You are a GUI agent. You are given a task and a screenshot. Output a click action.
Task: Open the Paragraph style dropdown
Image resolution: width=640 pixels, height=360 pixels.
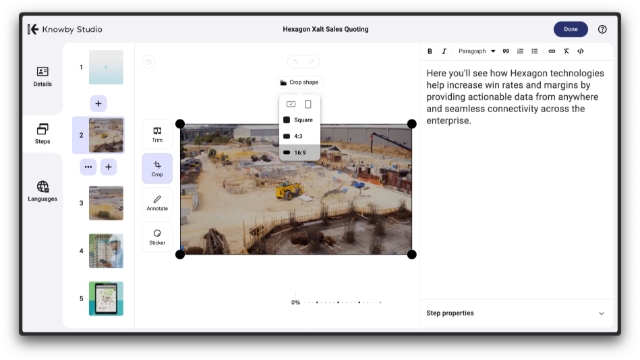click(x=476, y=51)
